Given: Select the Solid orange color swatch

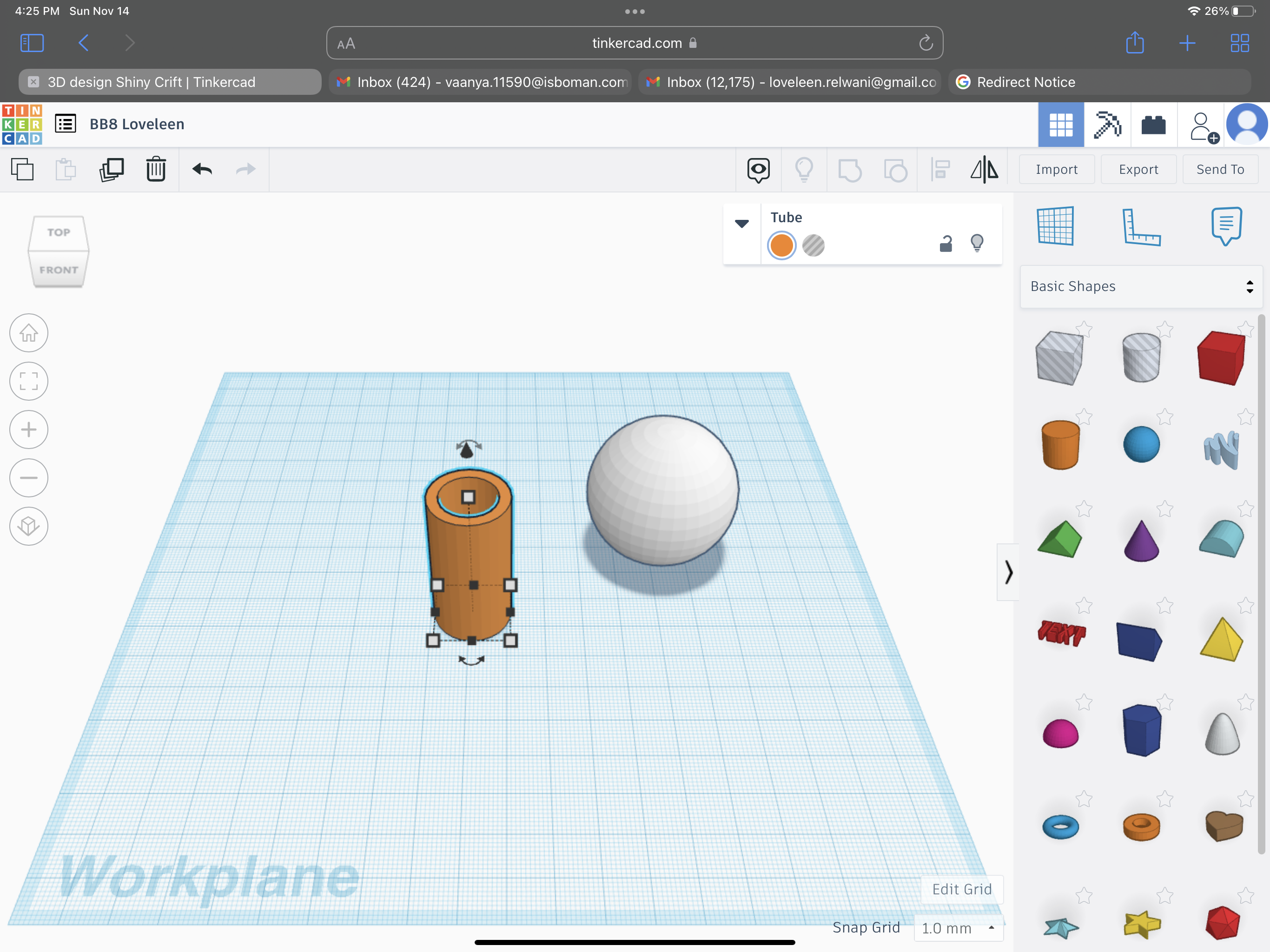Looking at the screenshot, I should [781, 246].
